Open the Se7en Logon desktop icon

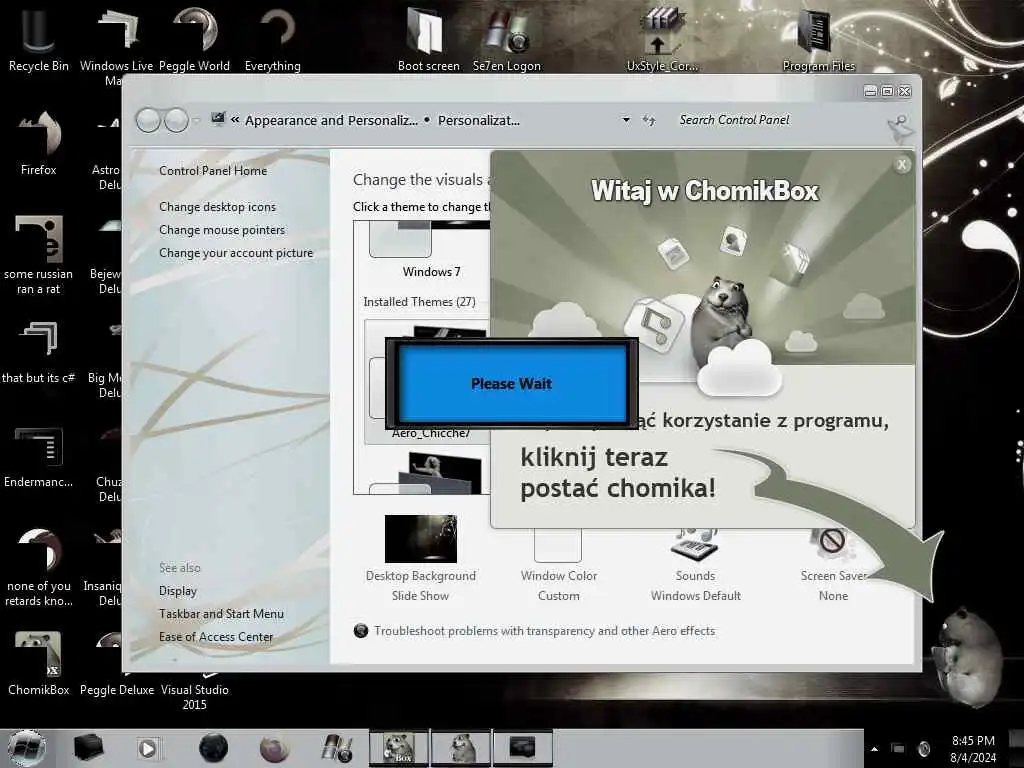click(x=507, y=38)
